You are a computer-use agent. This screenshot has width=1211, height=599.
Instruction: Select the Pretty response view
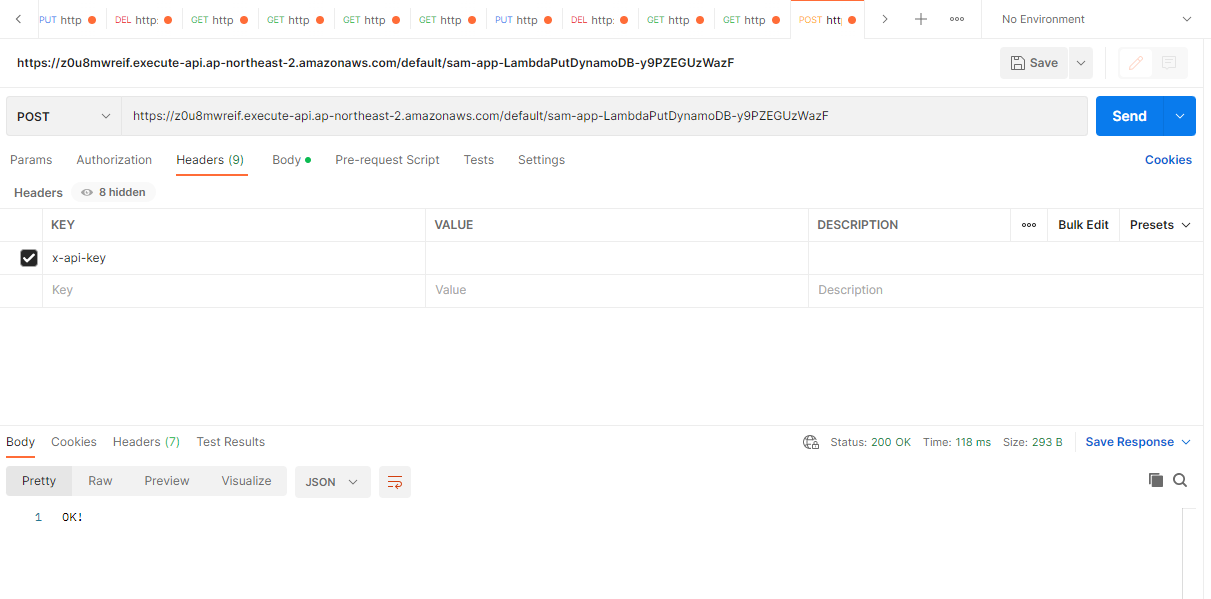pos(39,481)
